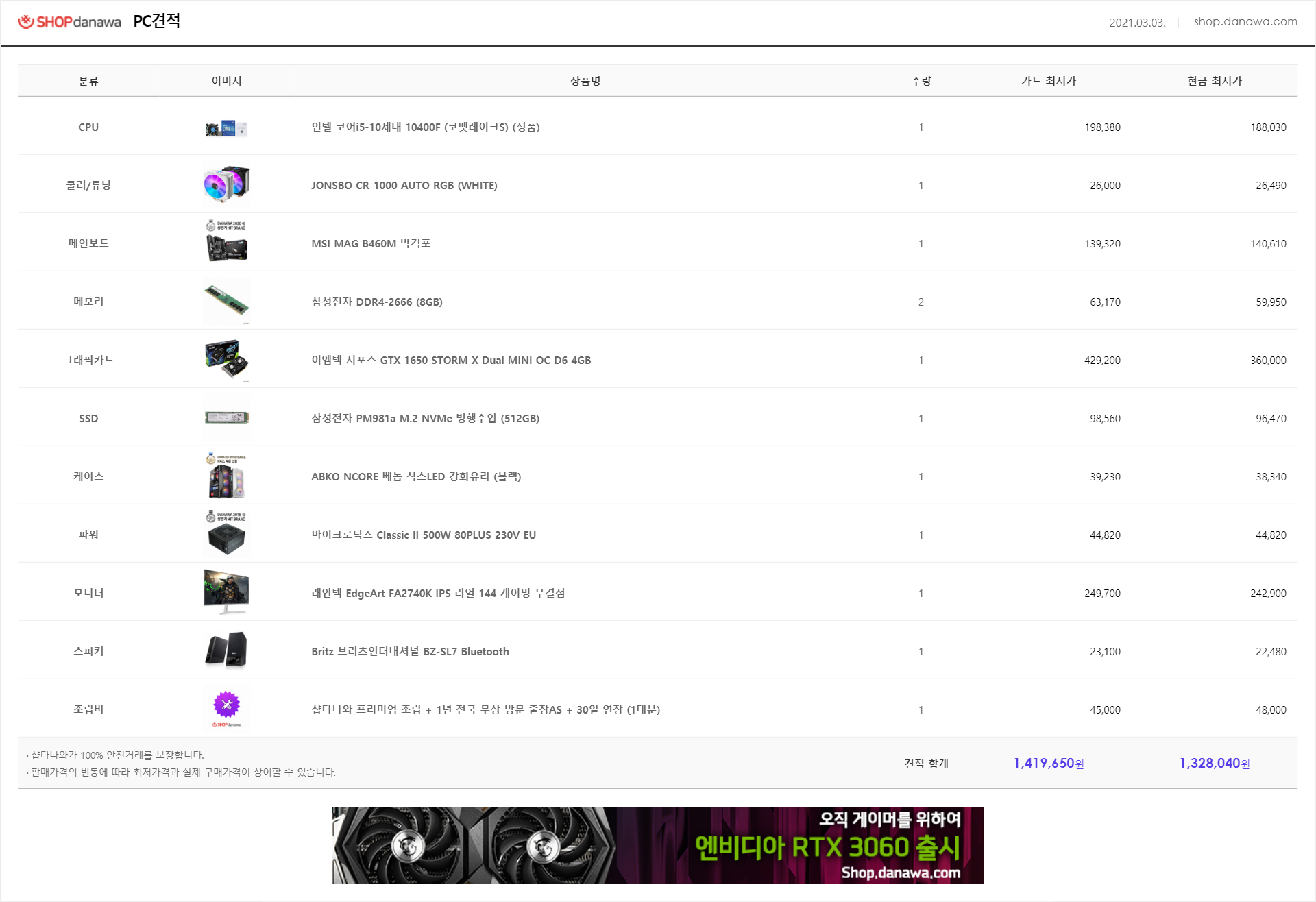Select the 케이스 category cell
This screenshot has width=1316, height=902.
[x=88, y=477]
